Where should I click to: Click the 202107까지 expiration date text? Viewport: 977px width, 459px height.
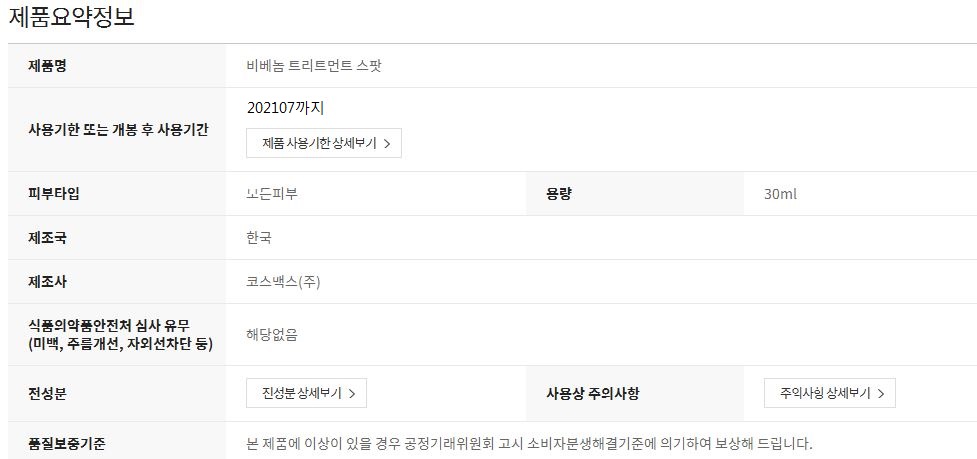[285, 107]
